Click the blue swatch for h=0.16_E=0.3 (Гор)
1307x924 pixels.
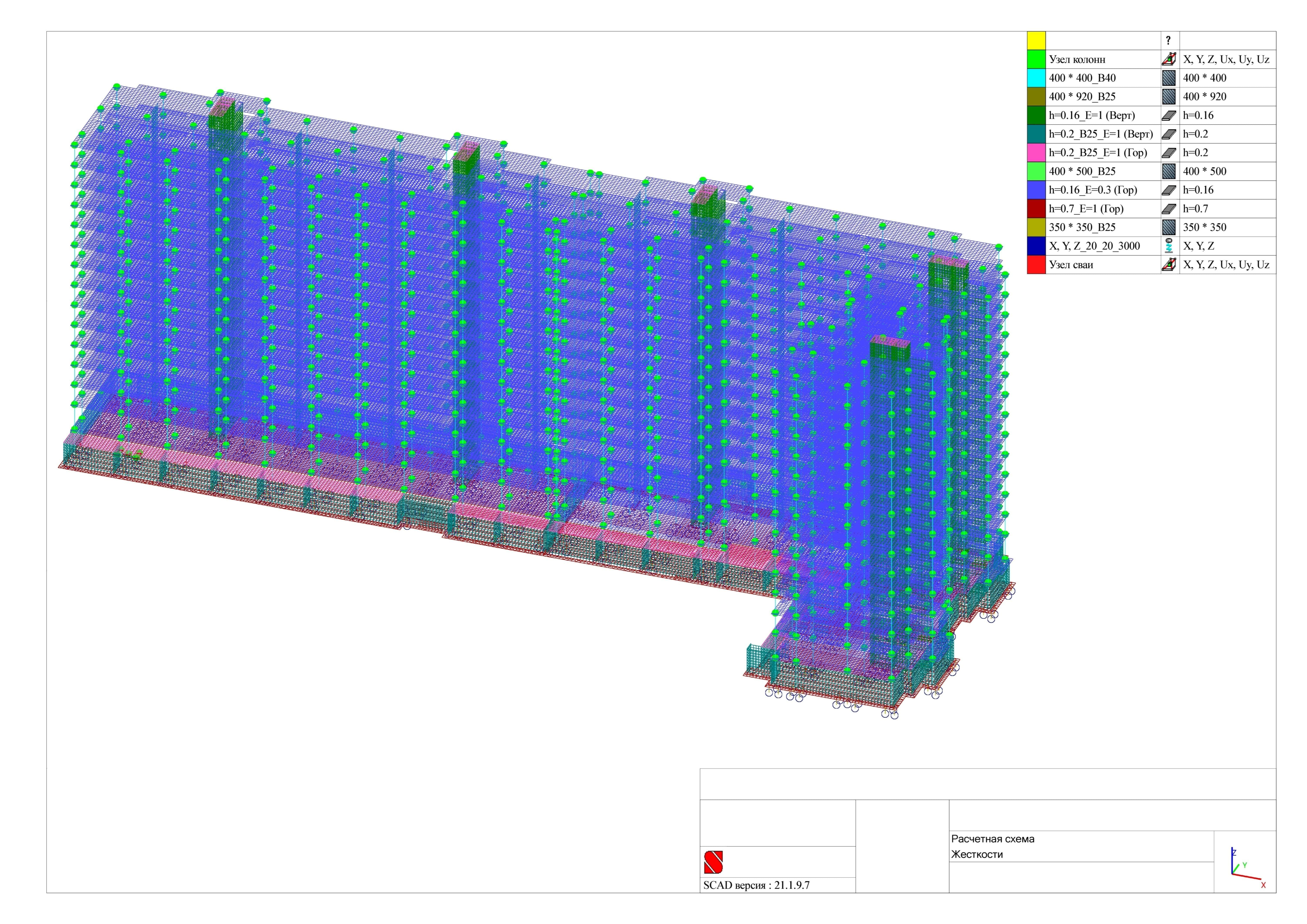[x=1036, y=190]
